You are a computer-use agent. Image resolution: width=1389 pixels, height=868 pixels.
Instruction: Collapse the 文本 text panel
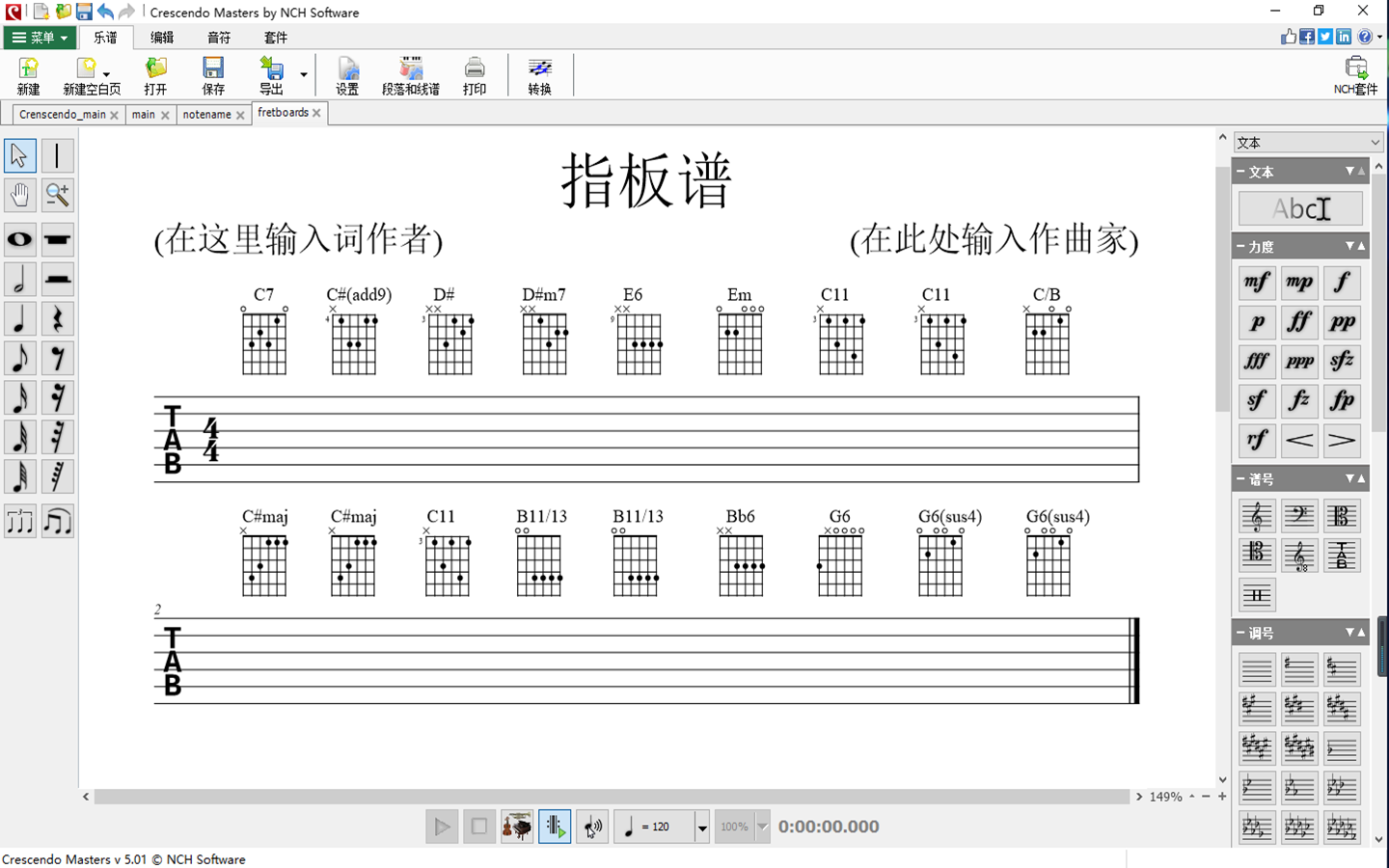coord(1240,172)
